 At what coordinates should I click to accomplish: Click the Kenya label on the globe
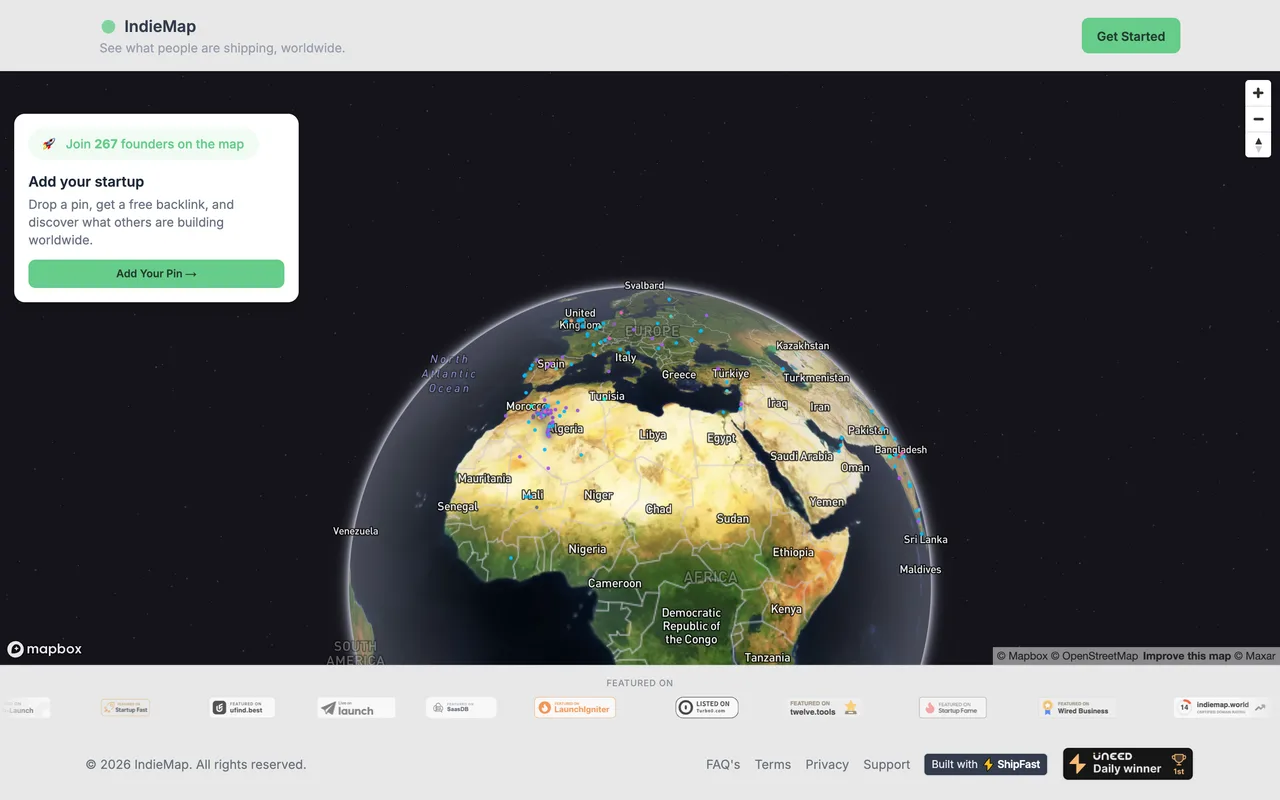coord(786,609)
